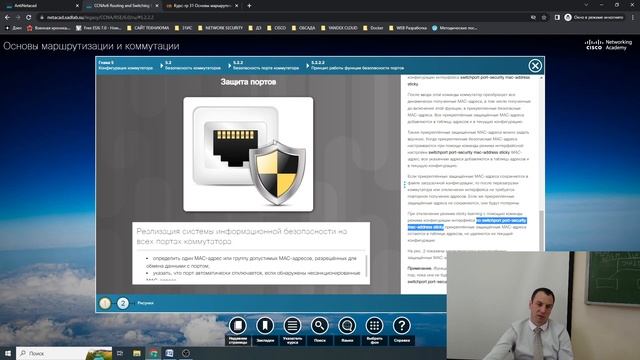Open Word application on taskbar
This screenshot has width=640, height=360.
coord(169,353)
